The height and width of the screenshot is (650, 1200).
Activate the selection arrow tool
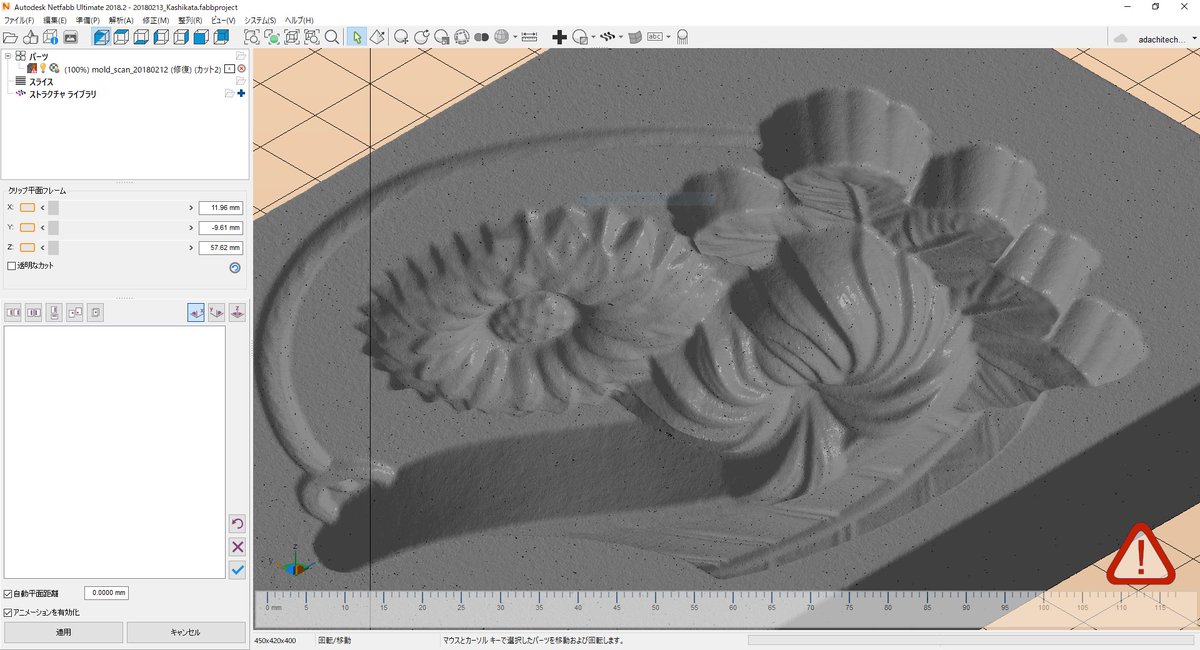[357, 37]
